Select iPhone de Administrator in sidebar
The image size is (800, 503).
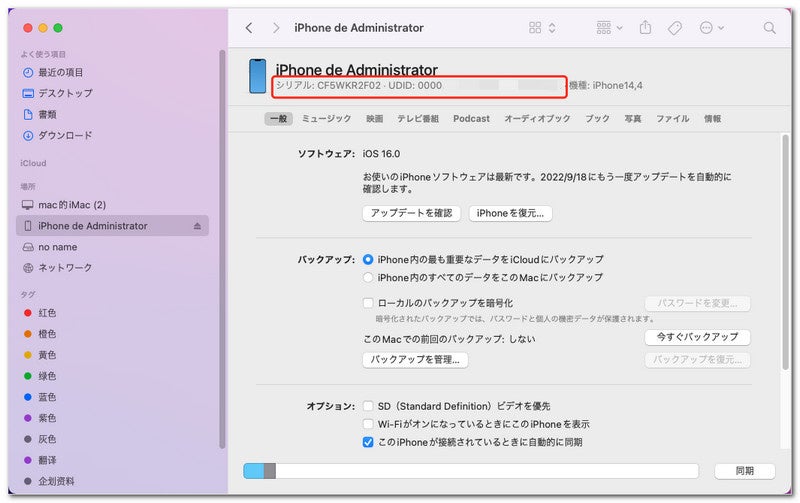tap(112, 225)
